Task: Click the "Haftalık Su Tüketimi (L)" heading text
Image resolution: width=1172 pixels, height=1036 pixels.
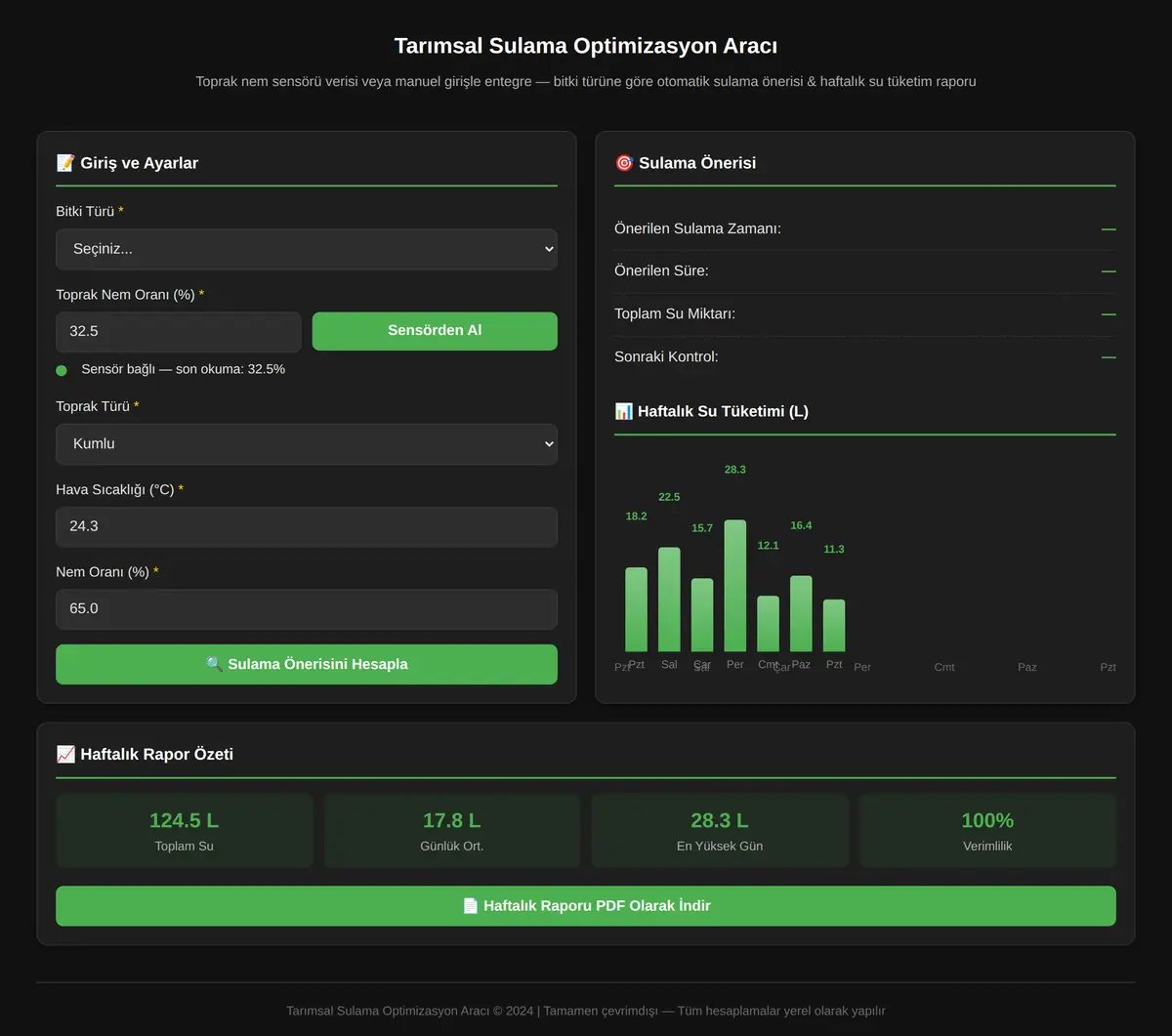Action: (723, 411)
